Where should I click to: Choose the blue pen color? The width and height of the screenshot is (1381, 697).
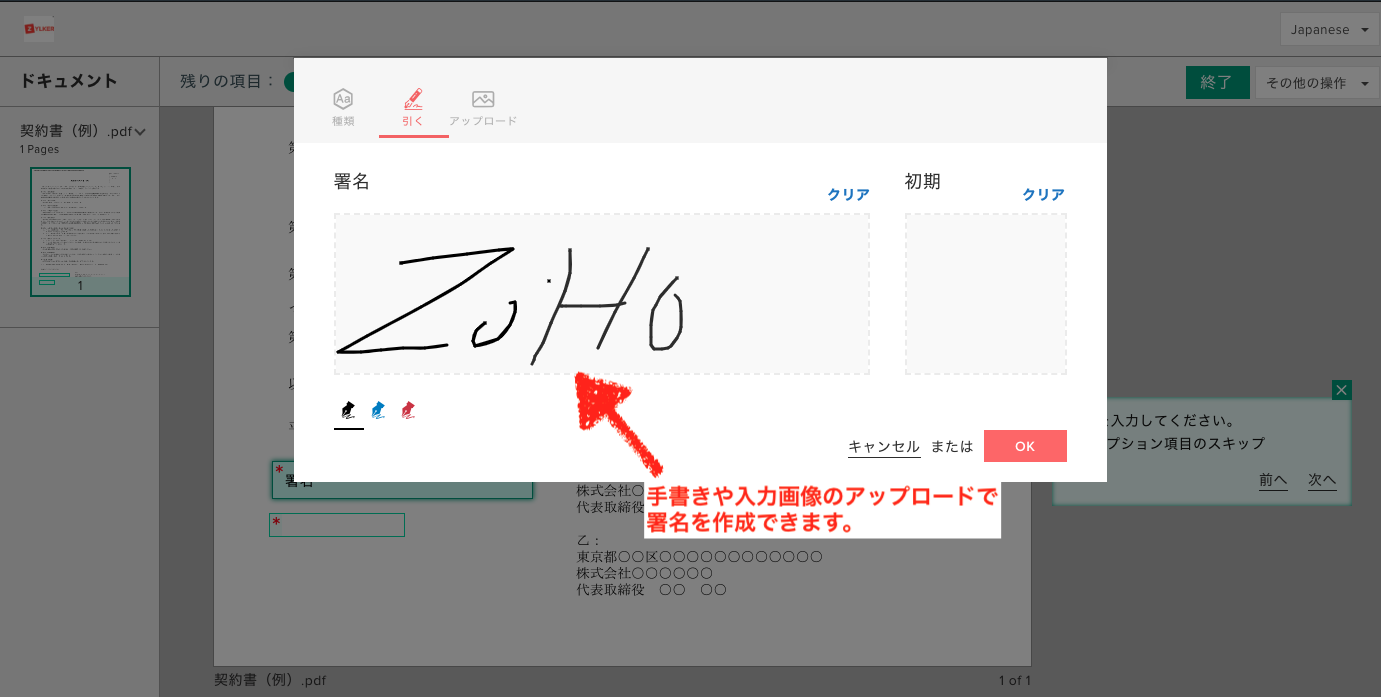378,410
